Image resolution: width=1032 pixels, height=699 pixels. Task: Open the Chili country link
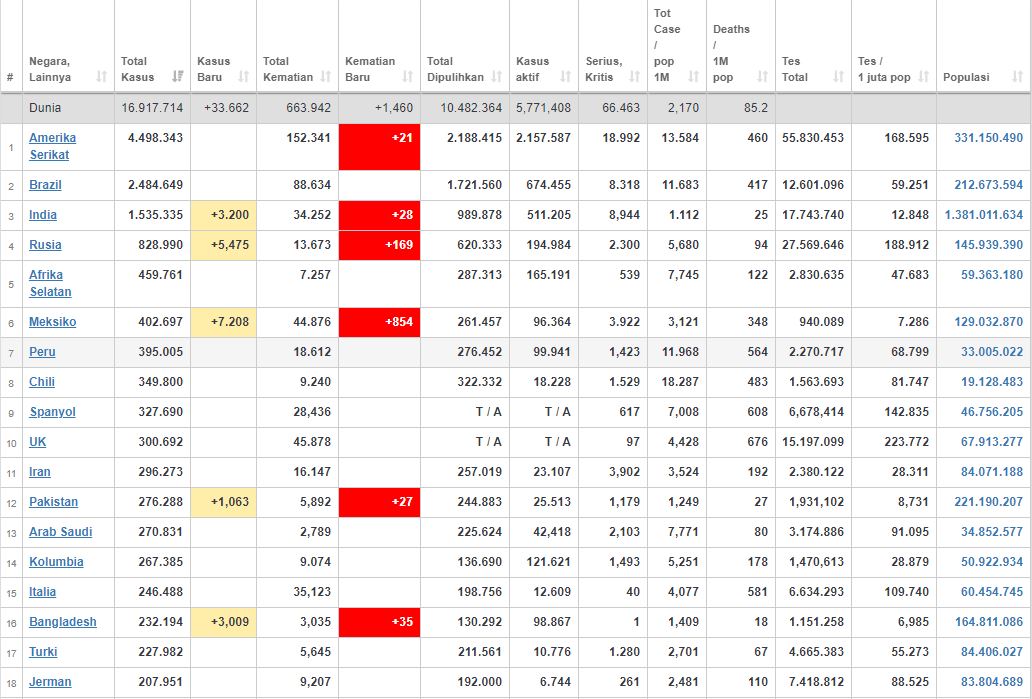42,382
